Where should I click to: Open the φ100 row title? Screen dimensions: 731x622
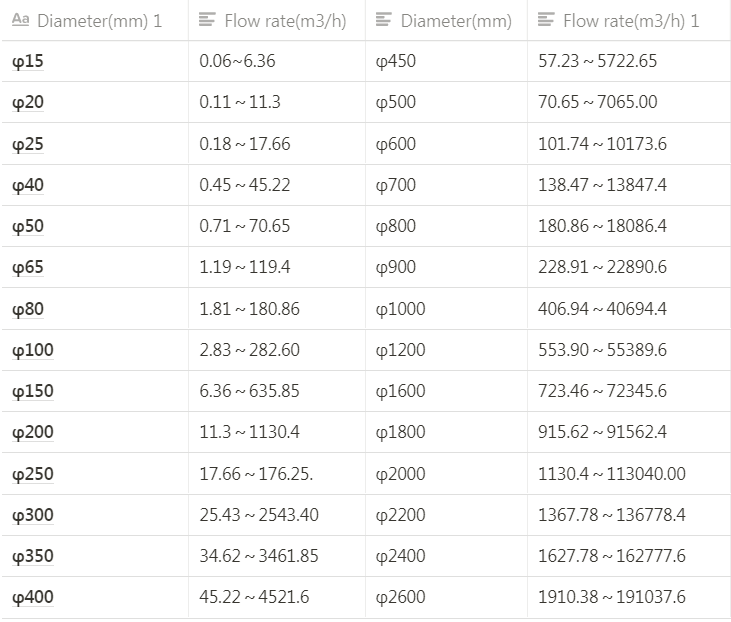33,350
